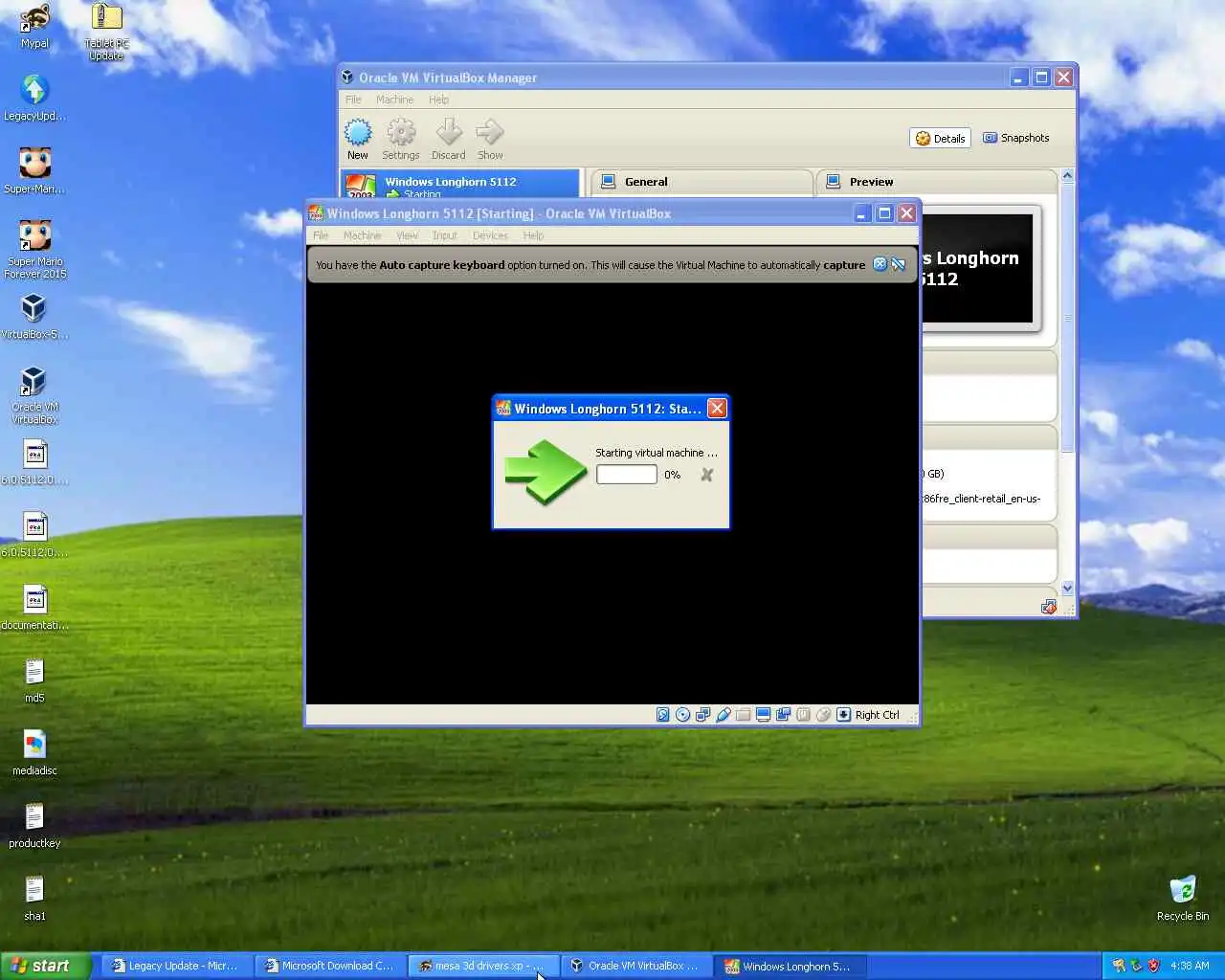
Task: Open the Windows Start menu
Action: (45, 966)
